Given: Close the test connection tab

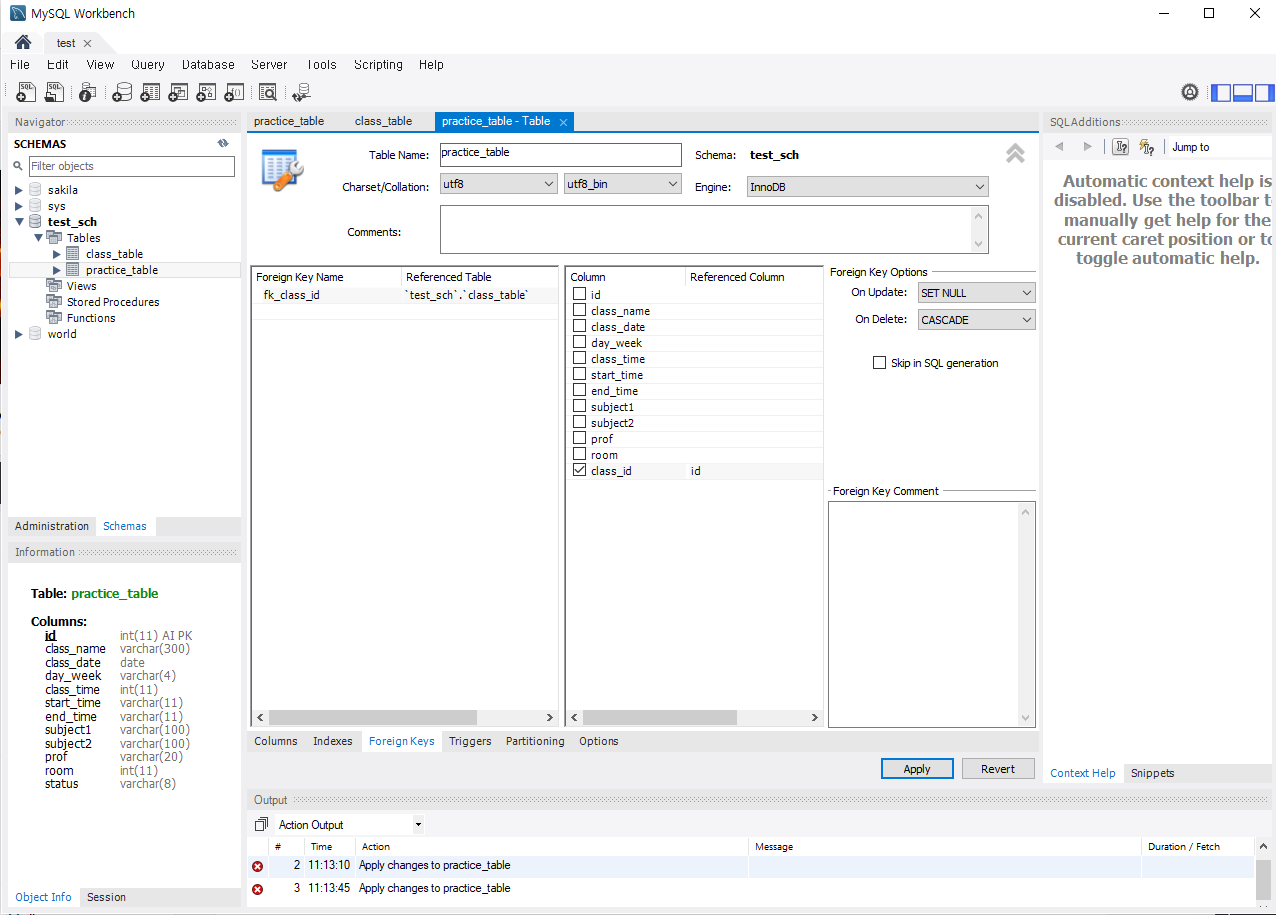Looking at the screenshot, I should [x=87, y=43].
